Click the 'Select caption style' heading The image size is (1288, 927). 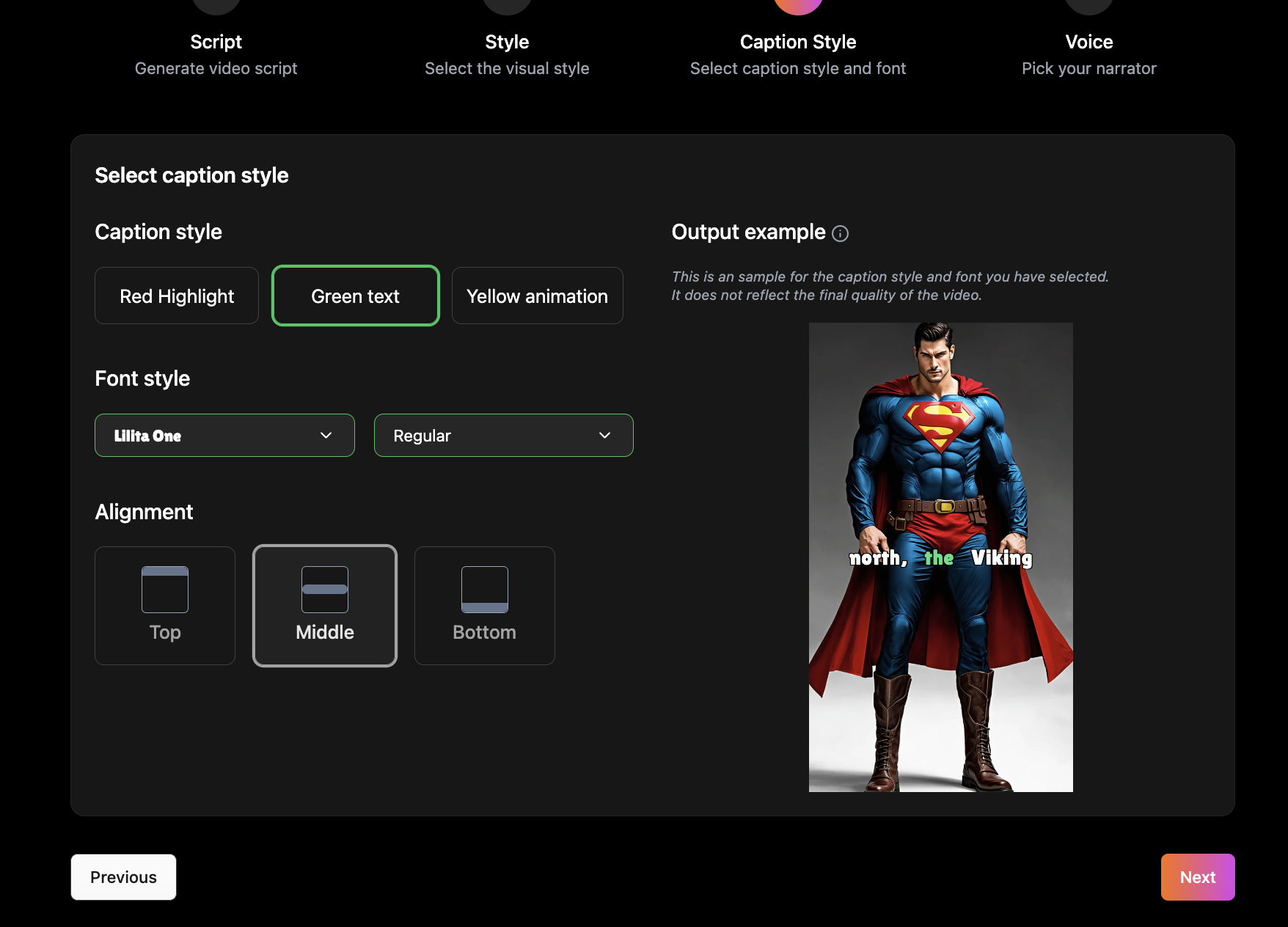tap(191, 175)
